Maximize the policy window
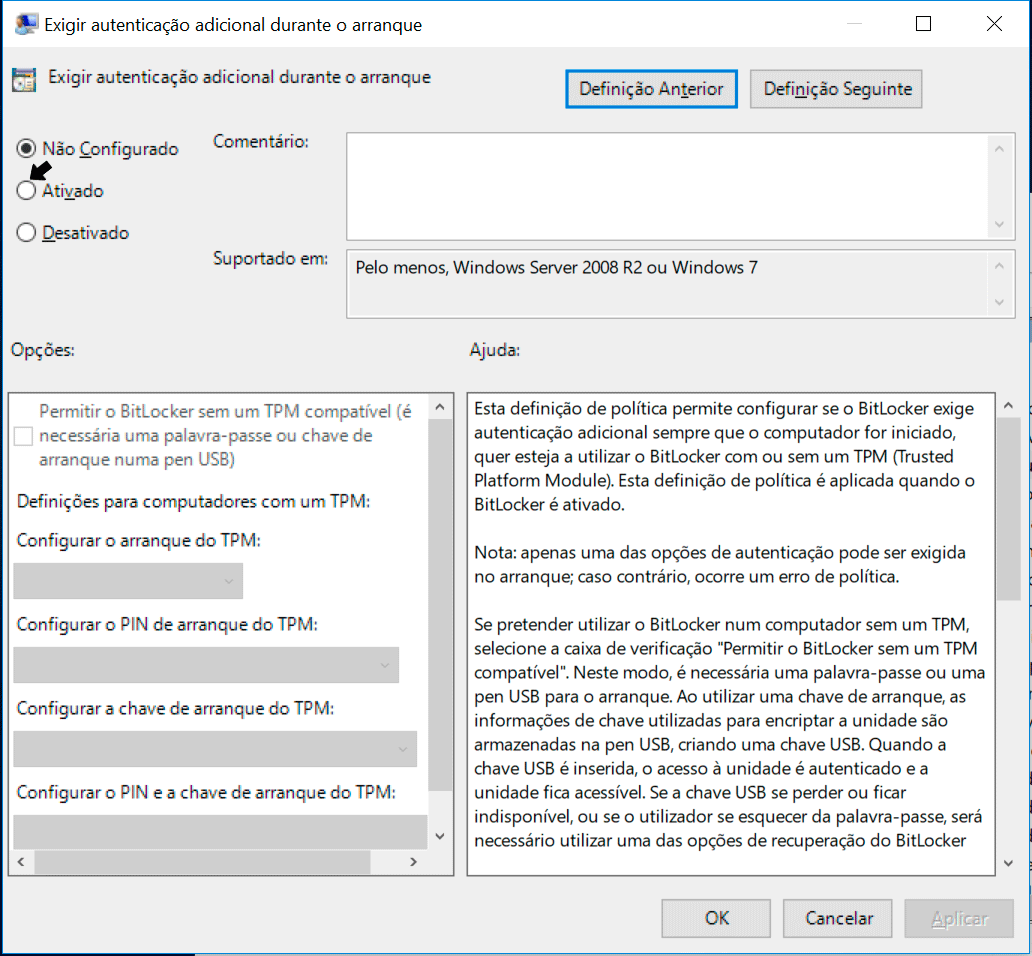Screen dimensions: 1032x956 (923, 24)
